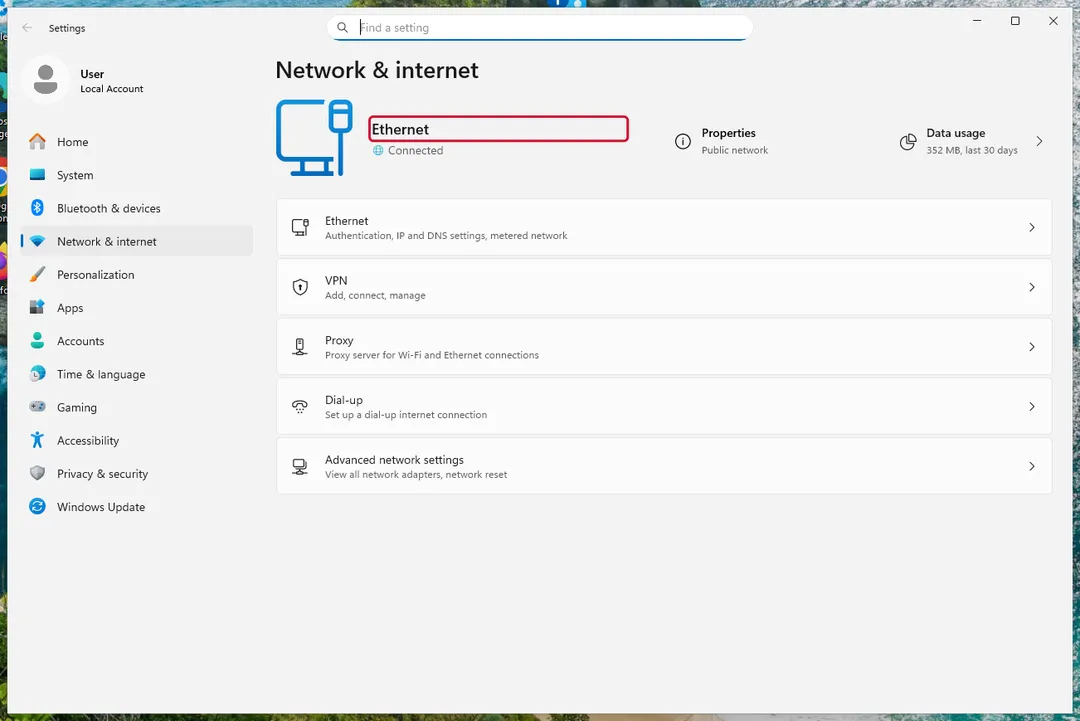This screenshot has height=721, width=1080.
Task: Click '352 MB, last 30 days' text
Action: point(971,150)
